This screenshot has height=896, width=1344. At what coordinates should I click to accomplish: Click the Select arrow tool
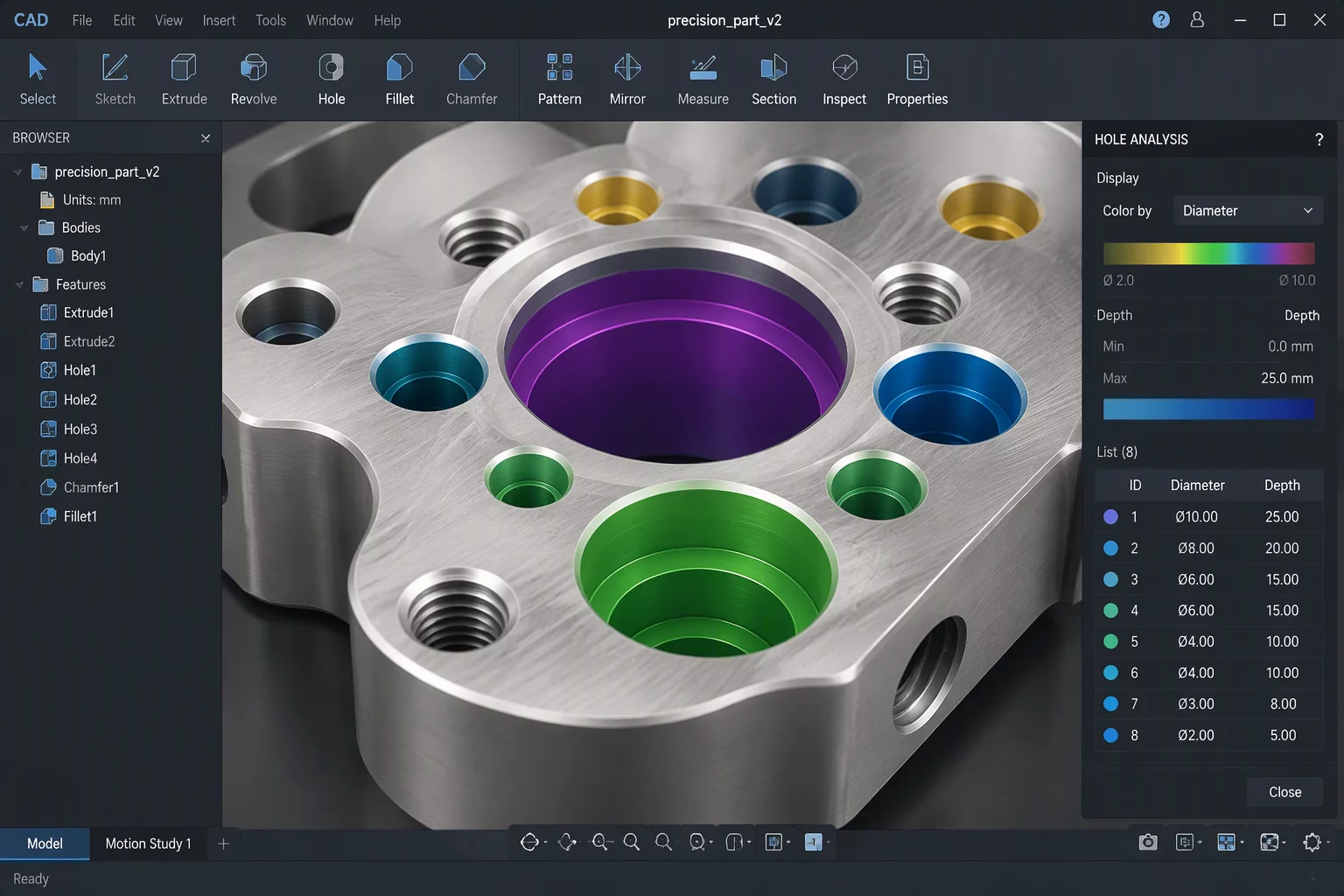(x=38, y=80)
